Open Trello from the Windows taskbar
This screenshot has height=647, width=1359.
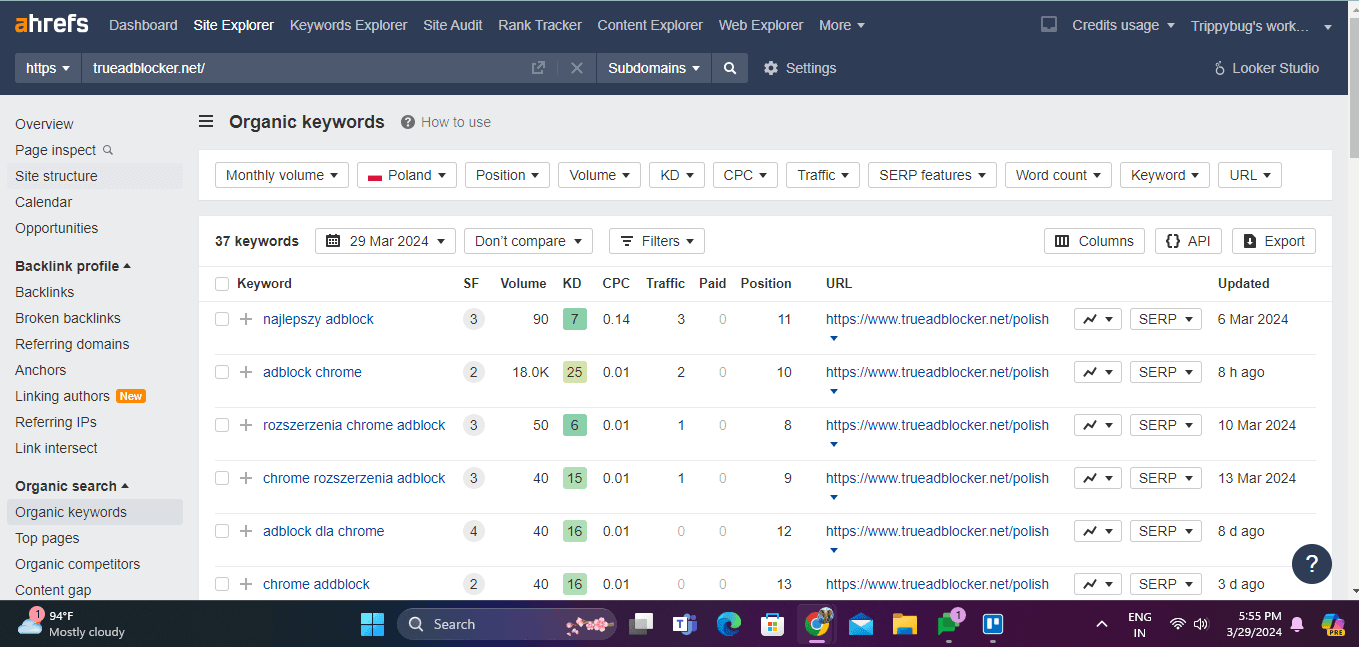992,624
